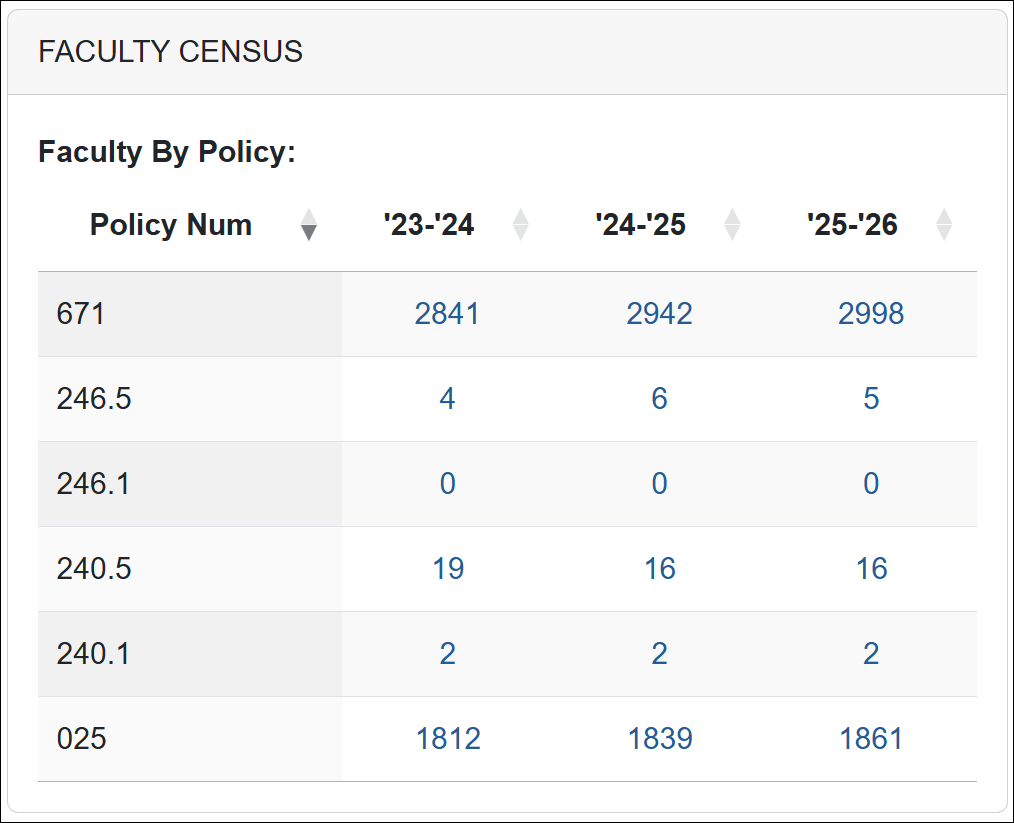Screen dimensions: 1014x823
Task: Click the 19 link for policy 240.5
Action: point(447,569)
